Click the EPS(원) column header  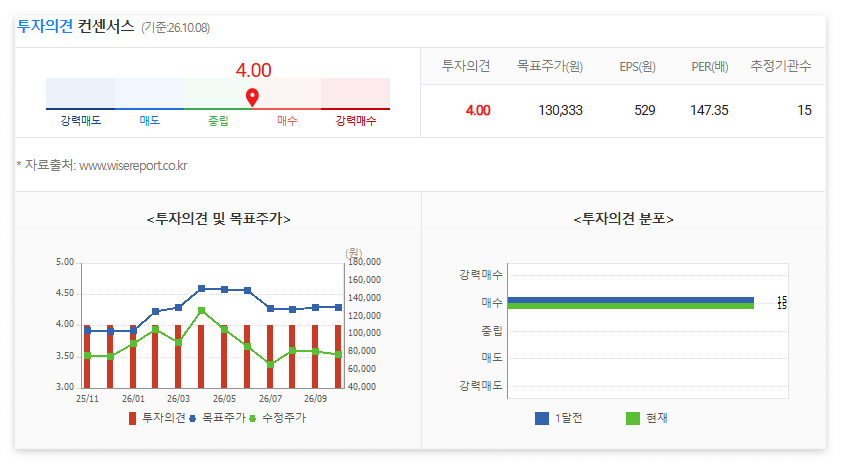click(x=637, y=67)
